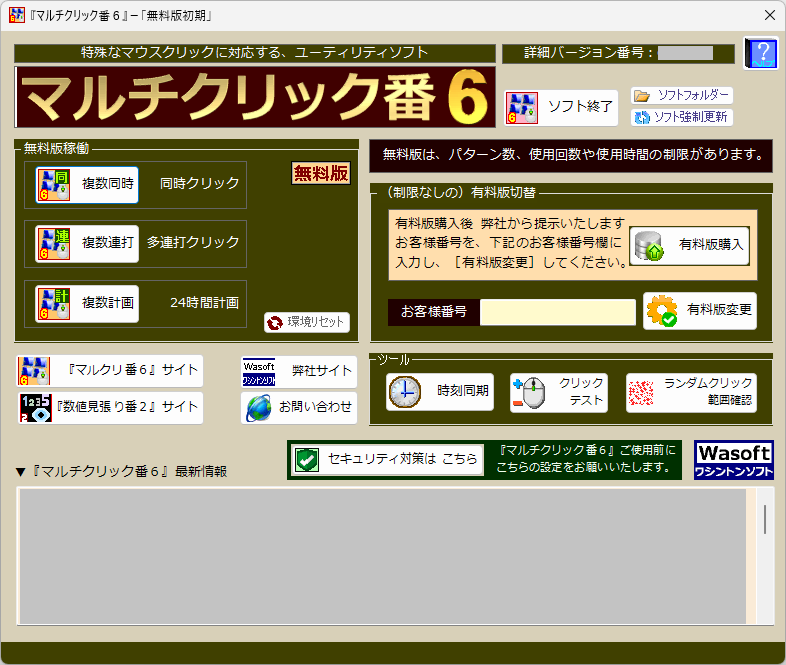Open クリックテスト mouse tool

pyautogui.click(x=559, y=392)
